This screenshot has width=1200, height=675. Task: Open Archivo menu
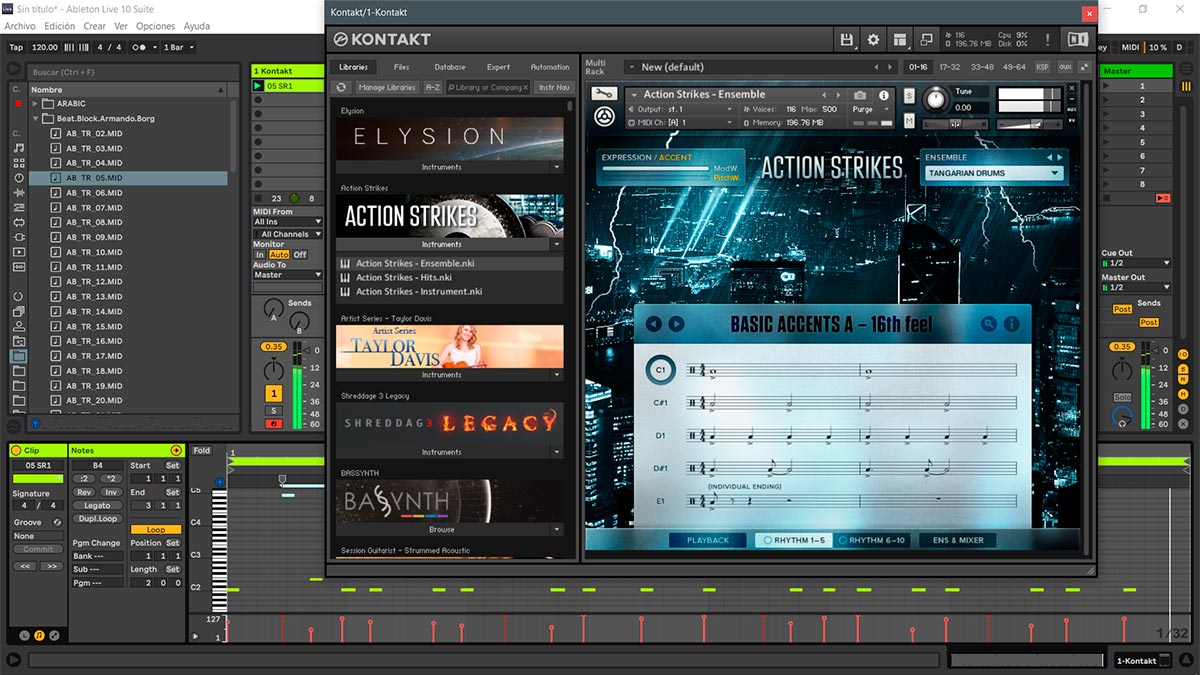20,26
